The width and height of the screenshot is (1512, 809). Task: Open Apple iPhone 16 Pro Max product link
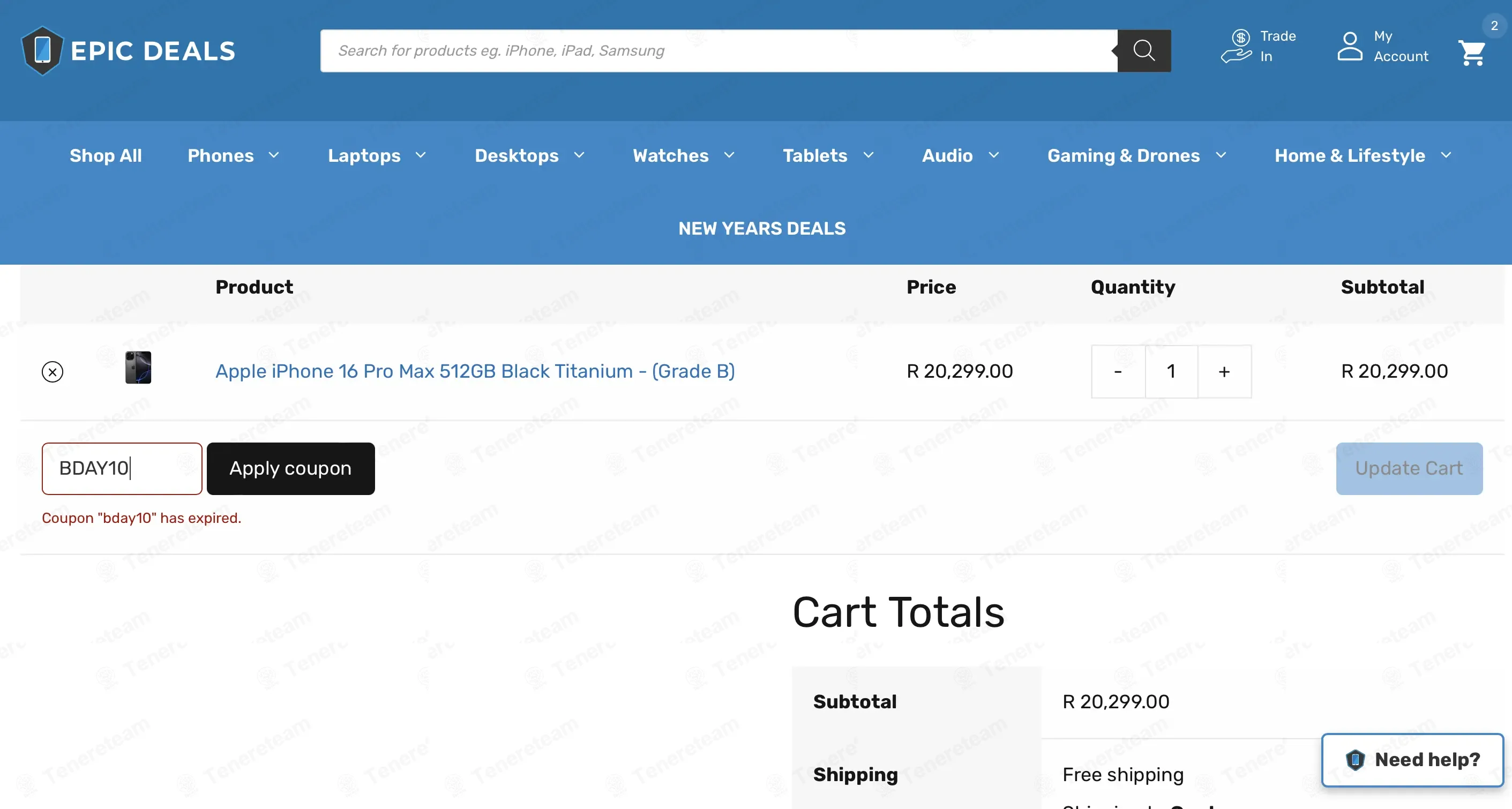point(475,372)
